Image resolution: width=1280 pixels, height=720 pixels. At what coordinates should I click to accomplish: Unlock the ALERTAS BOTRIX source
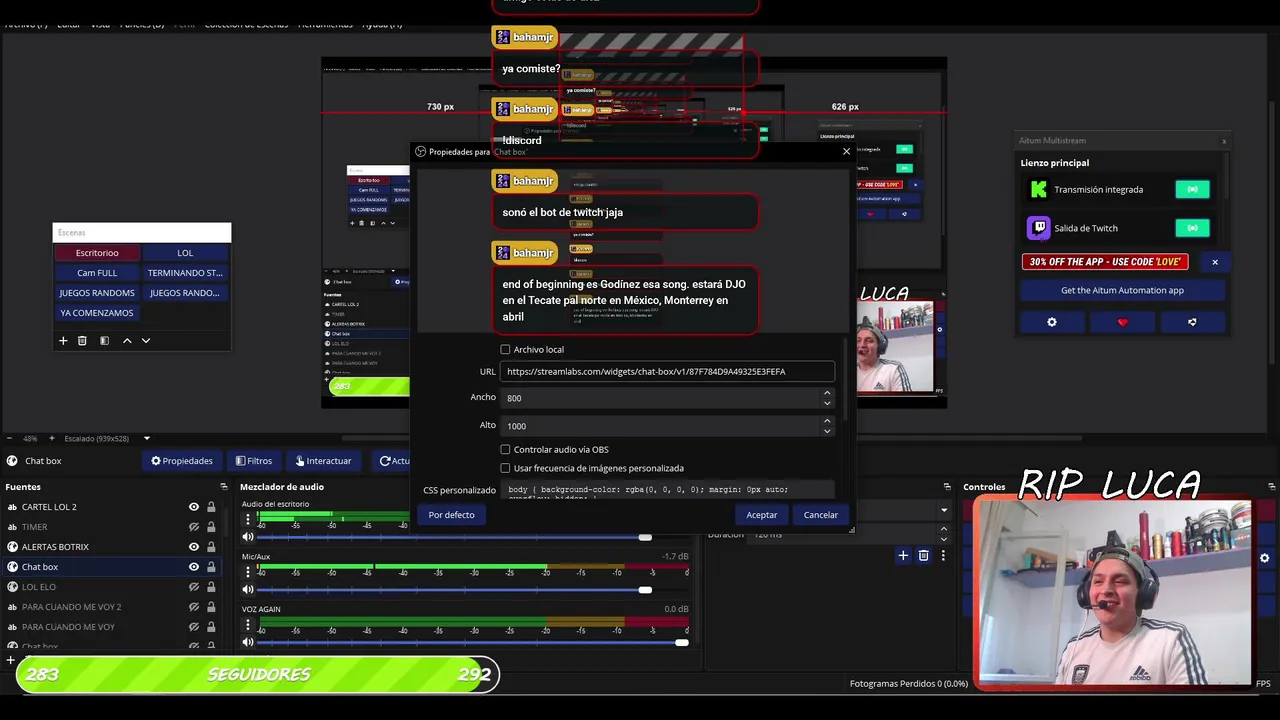[x=211, y=547]
